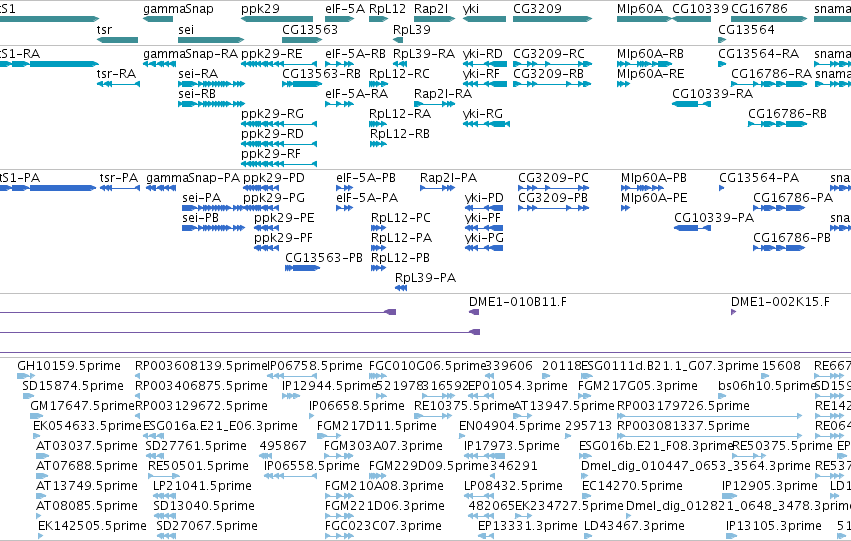Click protein label RpL39-PA

(x=426, y=278)
